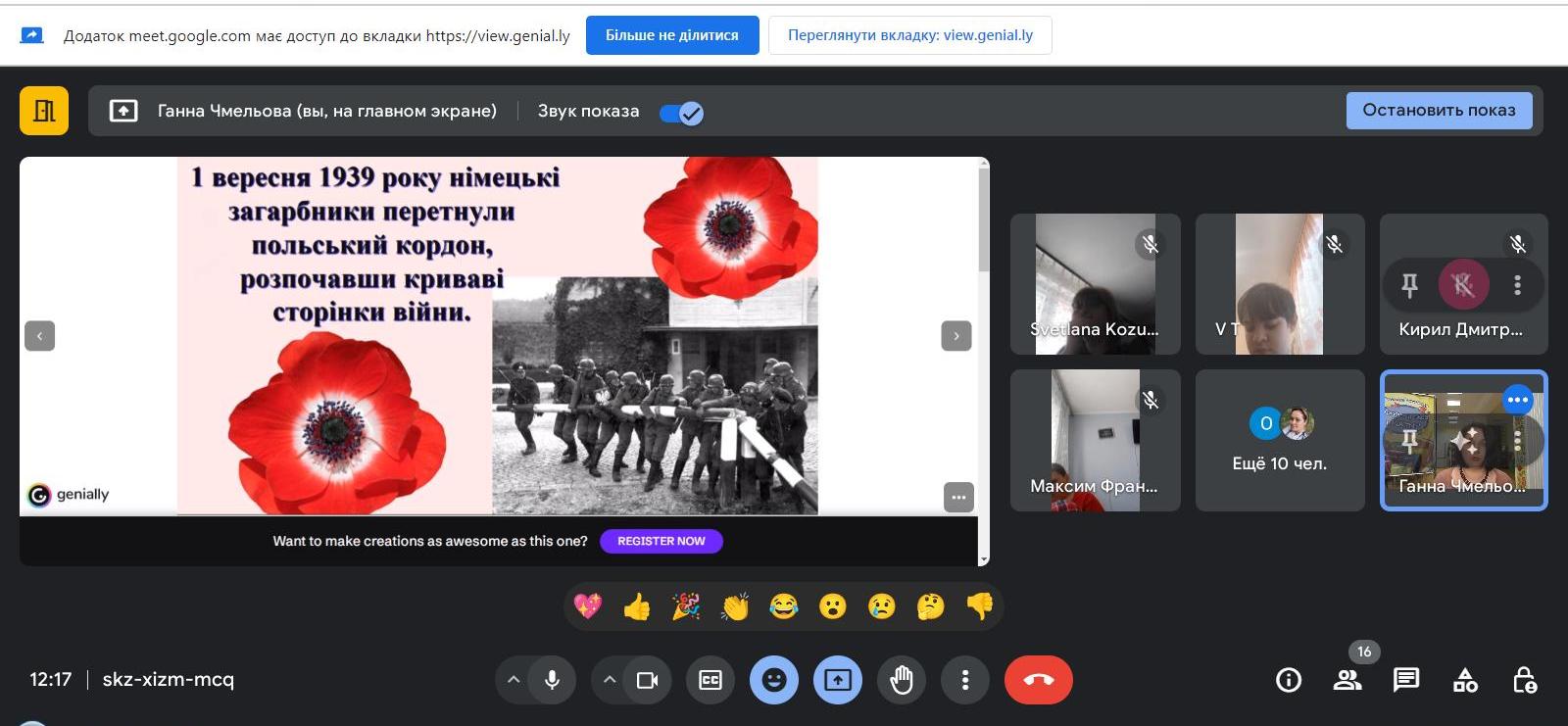The image size is (1568, 726).
Task: Open the three-dot more options menu
Action: coord(965,680)
